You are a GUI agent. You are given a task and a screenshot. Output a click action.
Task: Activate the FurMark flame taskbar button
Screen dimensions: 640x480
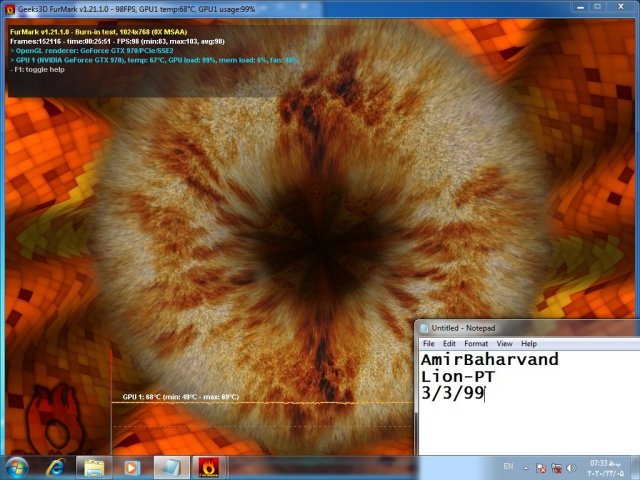tap(209, 467)
